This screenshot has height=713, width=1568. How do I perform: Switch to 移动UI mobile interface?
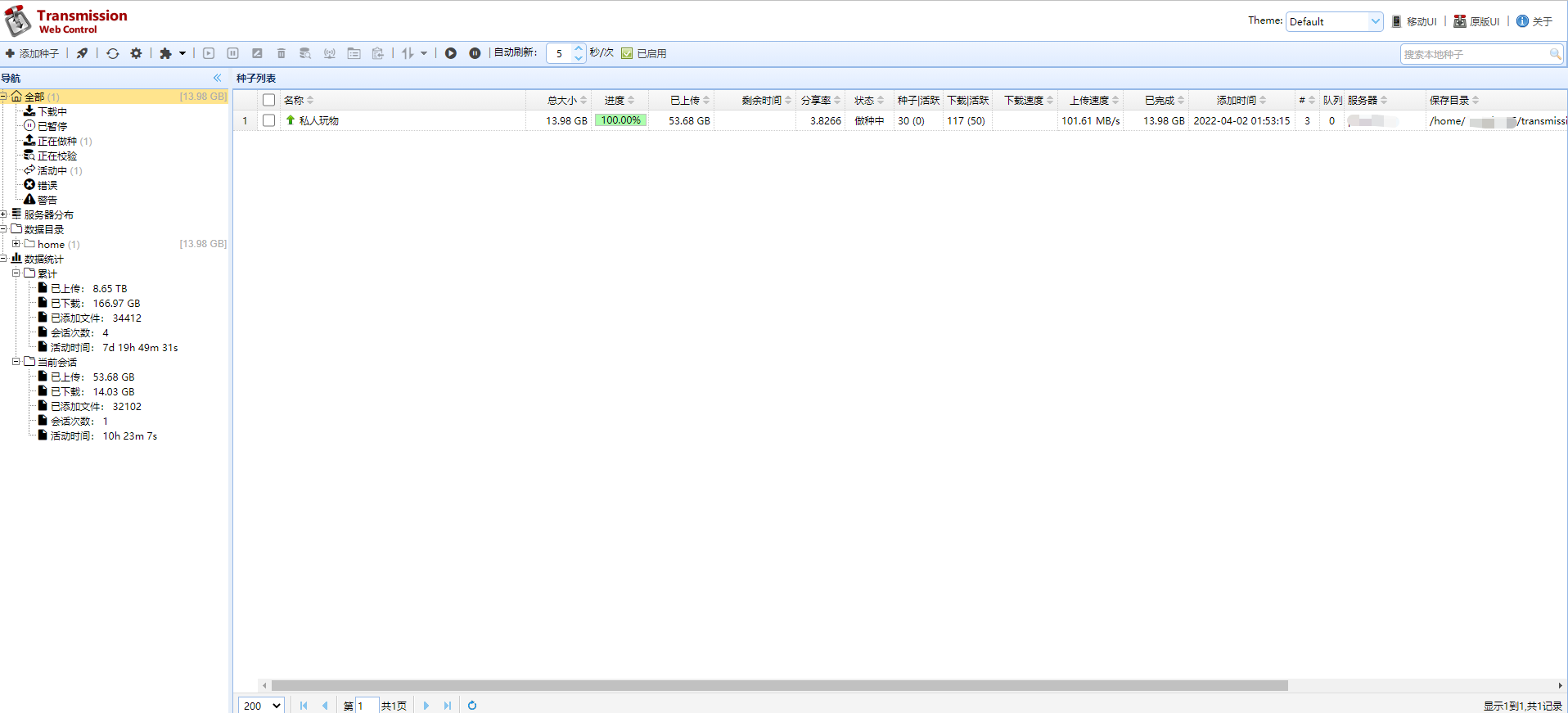(1414, 21)
